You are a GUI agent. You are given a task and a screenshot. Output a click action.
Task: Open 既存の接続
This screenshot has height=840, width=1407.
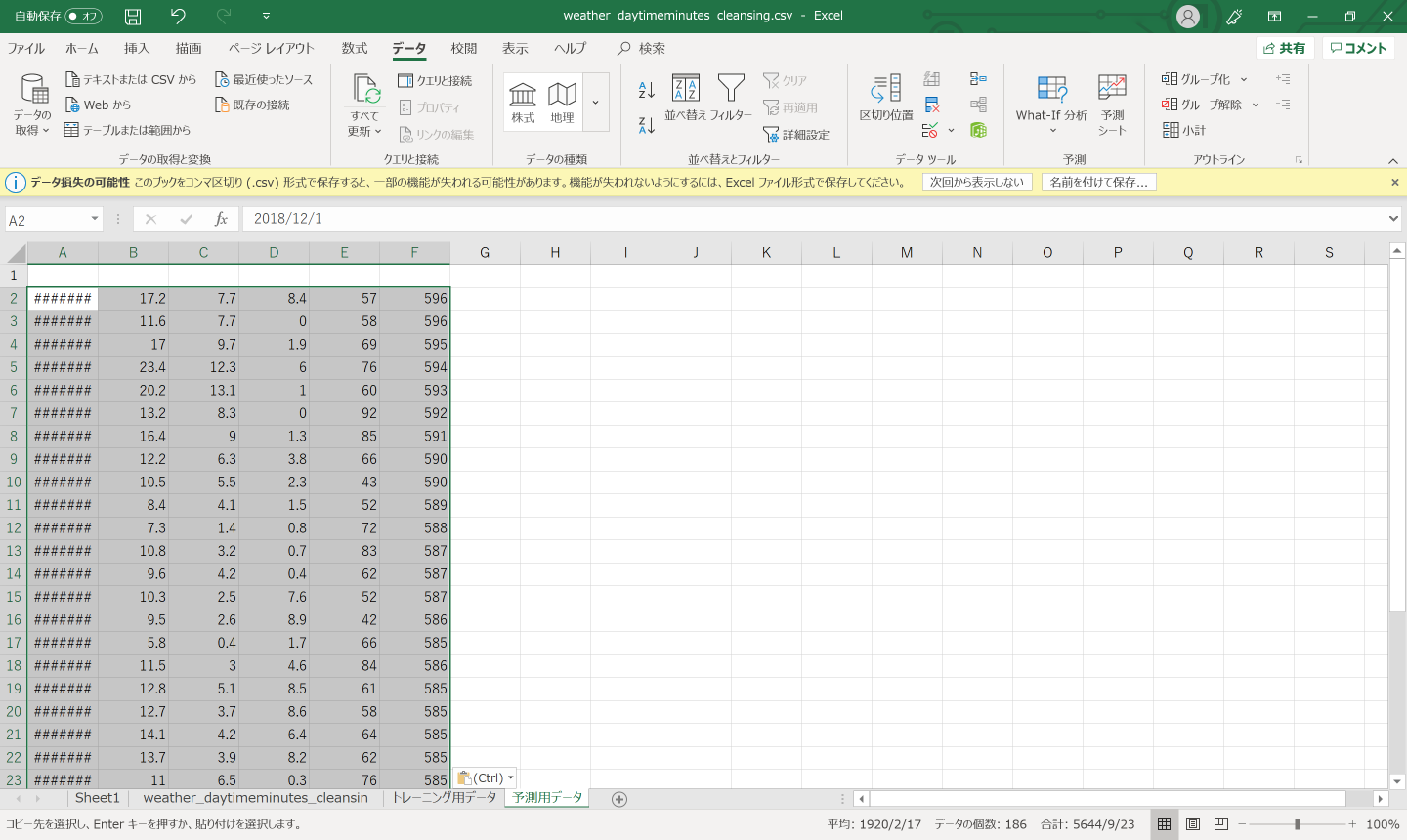252,105
